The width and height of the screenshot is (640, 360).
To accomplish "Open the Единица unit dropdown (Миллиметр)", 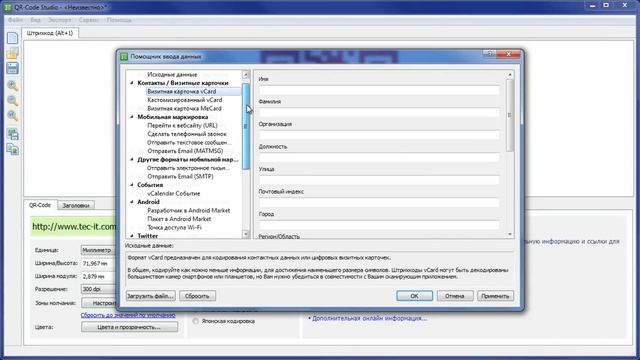I will pyautogui.click(x=98, y=250).
